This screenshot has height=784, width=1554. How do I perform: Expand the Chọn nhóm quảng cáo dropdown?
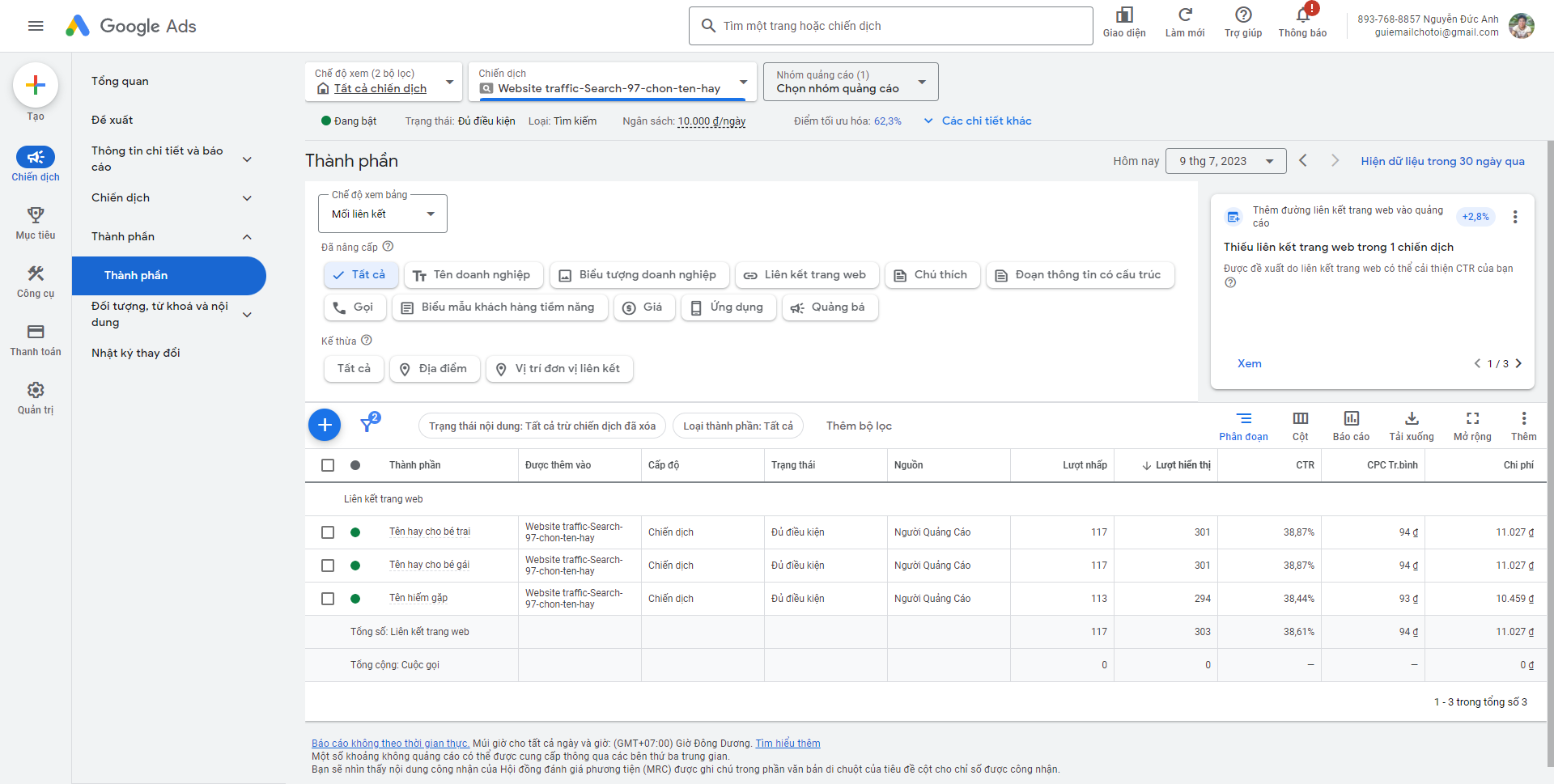tap(851, 82)
